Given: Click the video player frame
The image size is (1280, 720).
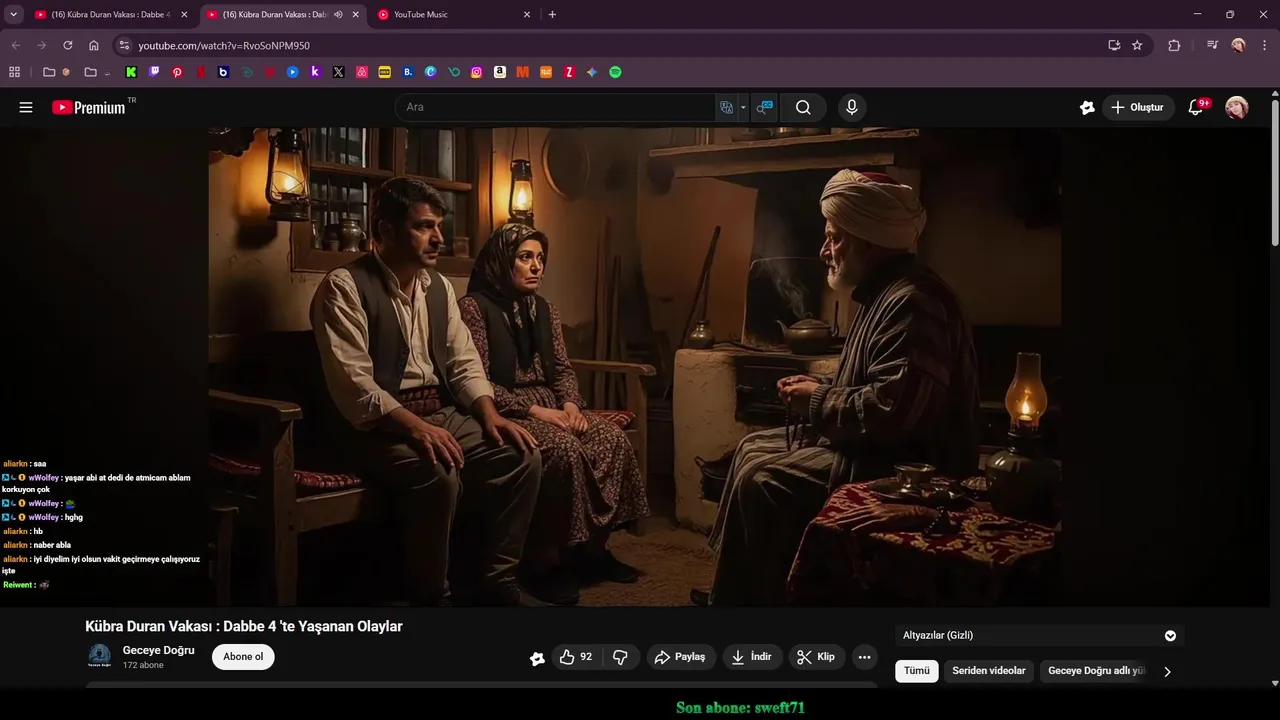Looking at the screenshot, I should coord(635,366).
